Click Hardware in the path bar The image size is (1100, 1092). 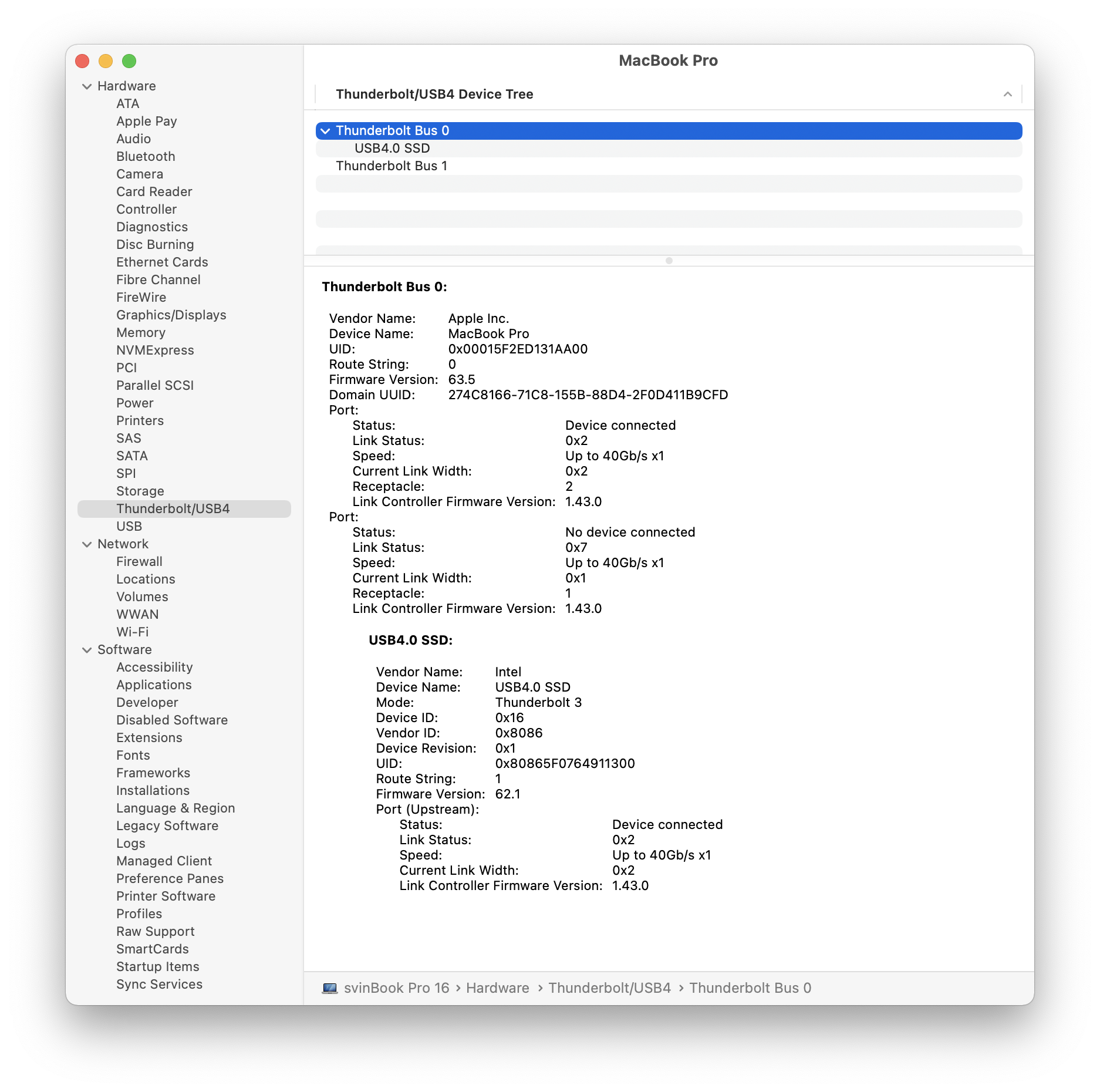[497, 988]
